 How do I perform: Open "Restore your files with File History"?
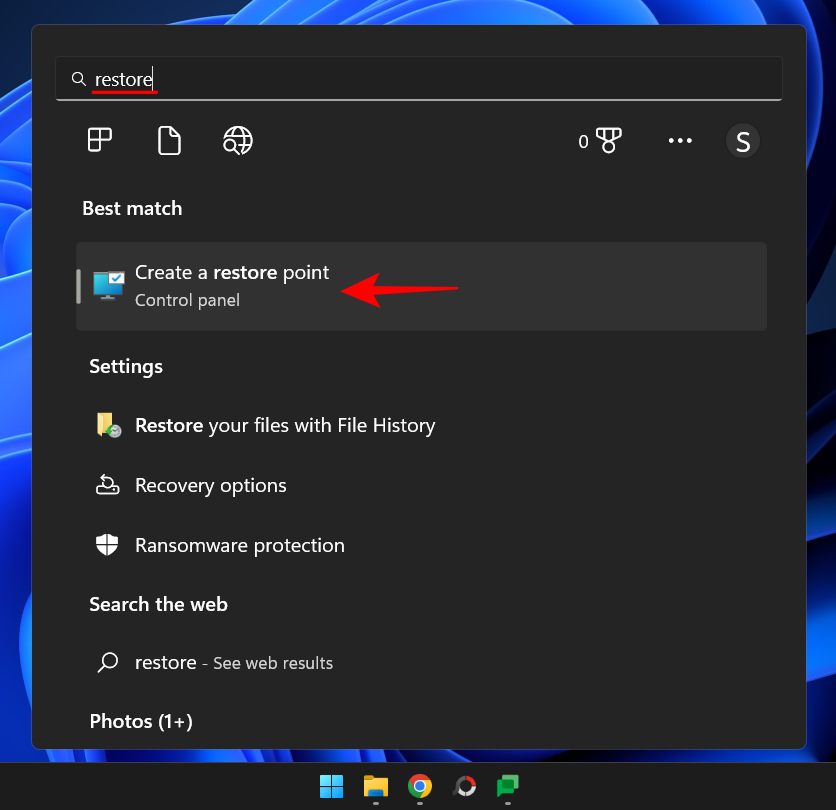click(285, 425)
